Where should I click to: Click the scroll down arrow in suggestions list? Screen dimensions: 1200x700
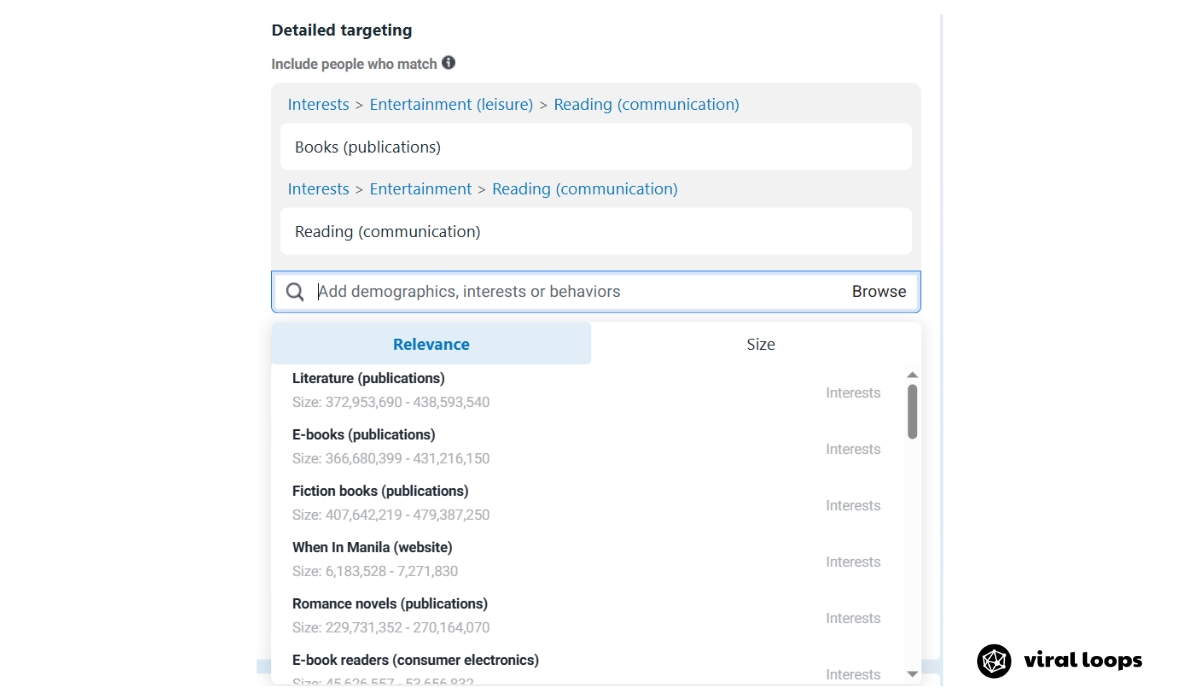912,674
